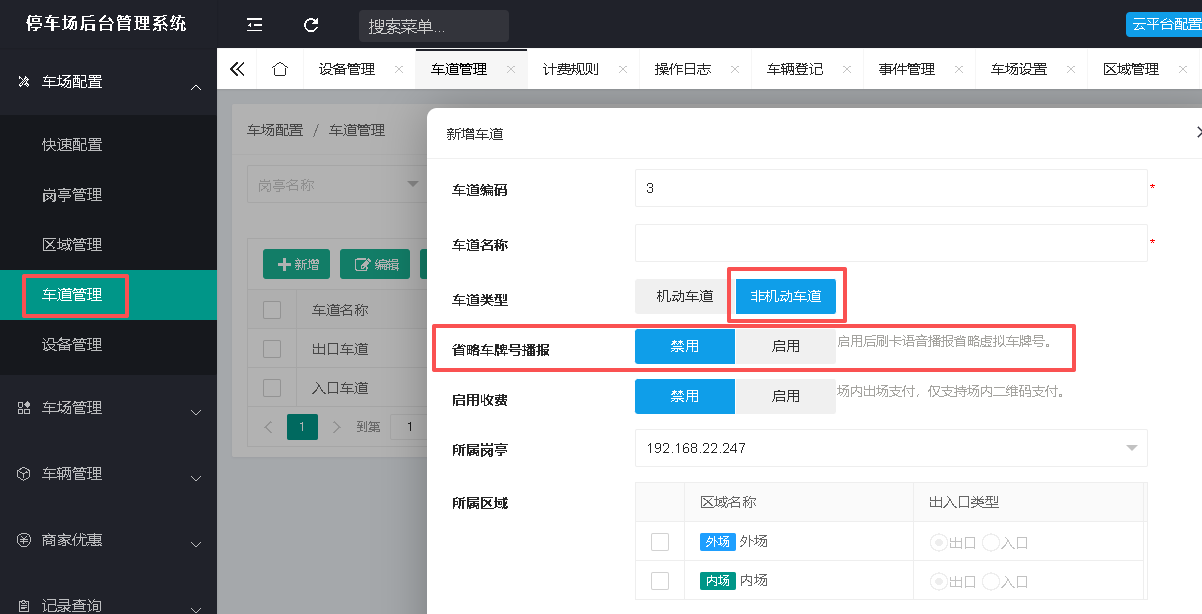Click the 车场配置 sidebar tools icon
The width and height of the screenshot is (1202, 614).
[x=24, y=82]
